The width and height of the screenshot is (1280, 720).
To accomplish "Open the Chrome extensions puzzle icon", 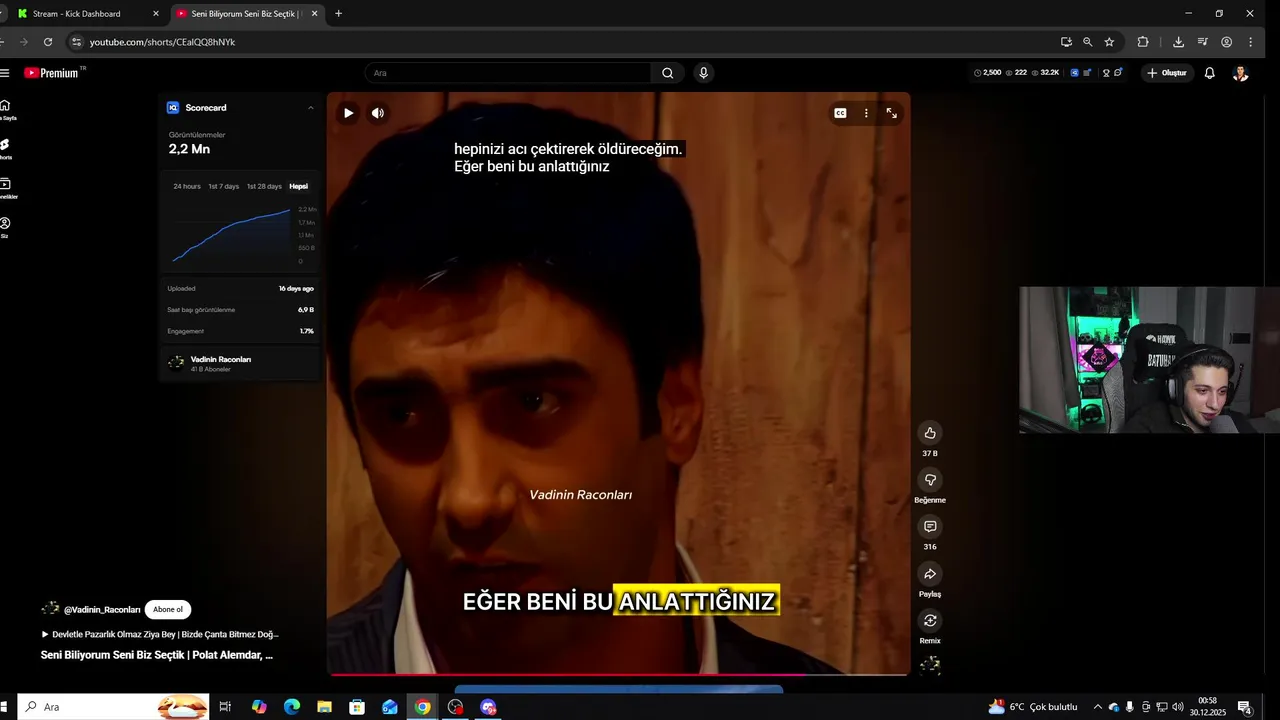I will [x=1143, y=42].
